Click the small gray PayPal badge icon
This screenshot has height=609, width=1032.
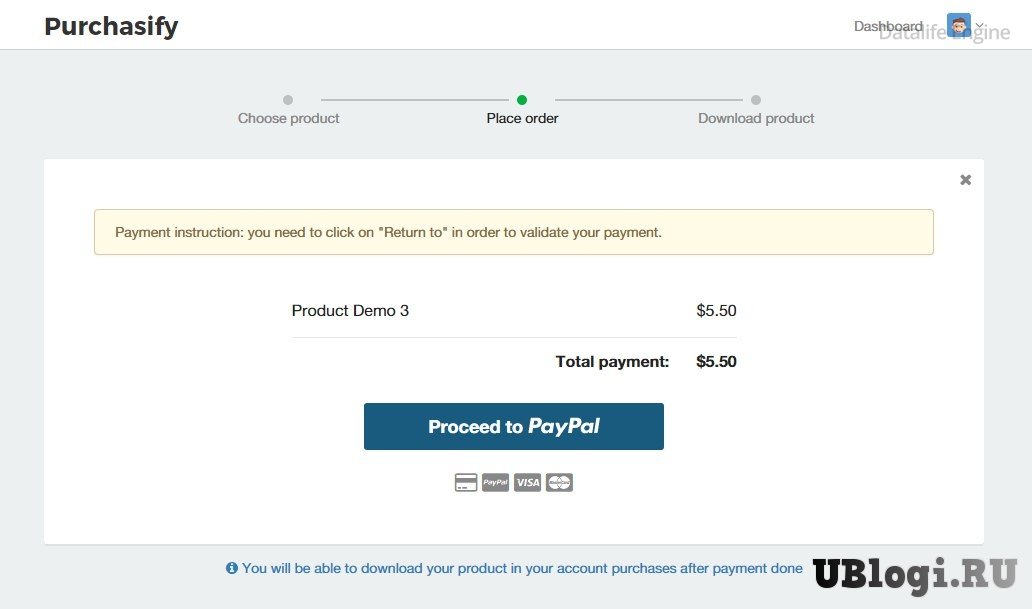[496, 483]
